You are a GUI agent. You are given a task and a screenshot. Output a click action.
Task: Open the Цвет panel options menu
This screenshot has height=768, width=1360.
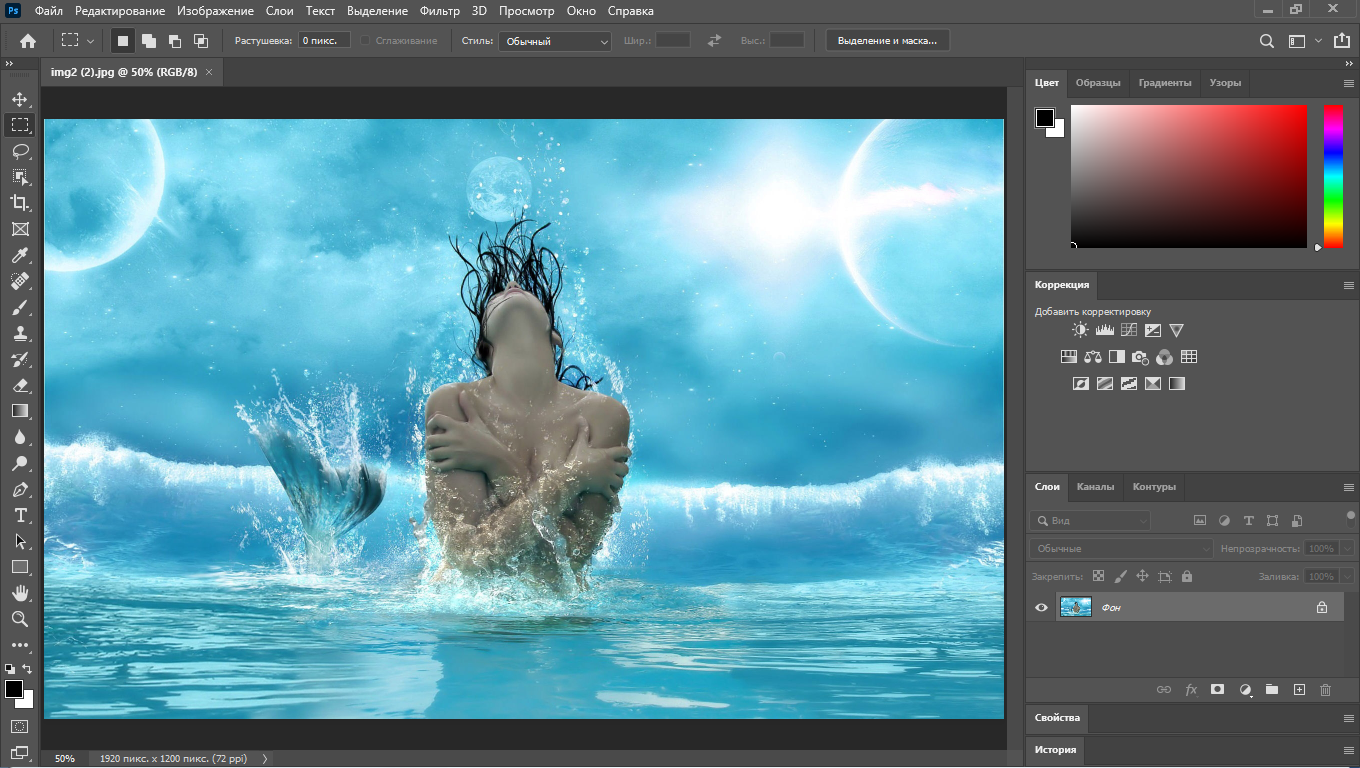(x=1348, y=84)
